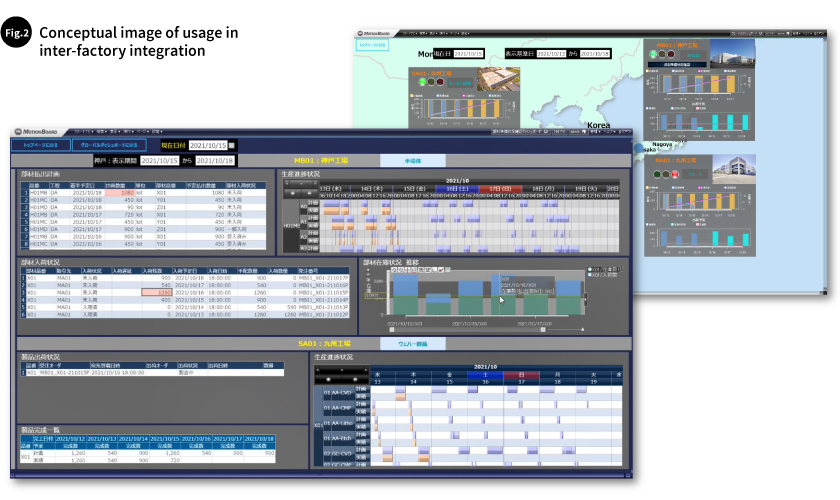
Task: Click the MotionBoard logo in the front window
Action: [x=36, y=131]
